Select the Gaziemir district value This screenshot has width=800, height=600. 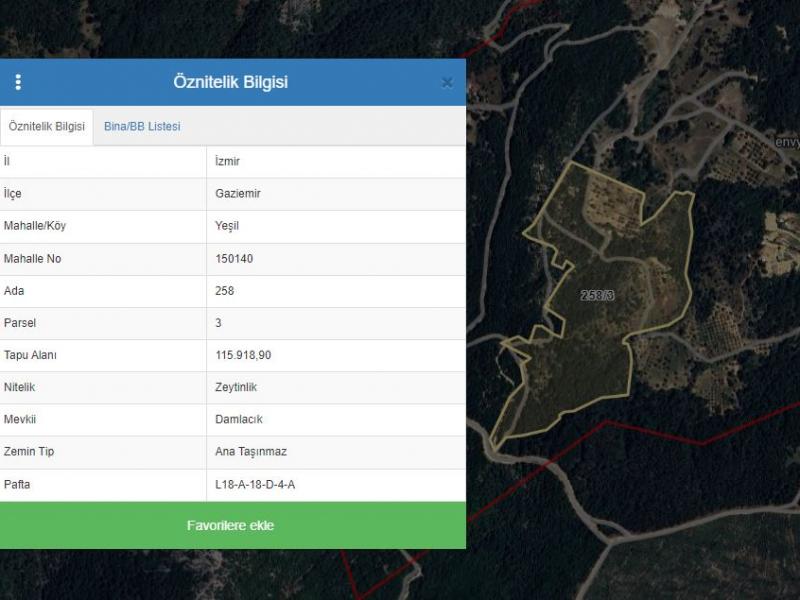(238, 194)
